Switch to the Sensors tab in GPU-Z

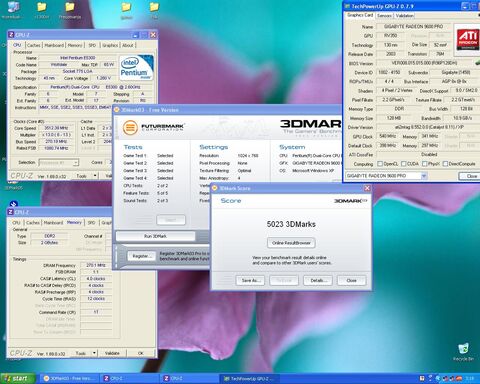(384, 16)
